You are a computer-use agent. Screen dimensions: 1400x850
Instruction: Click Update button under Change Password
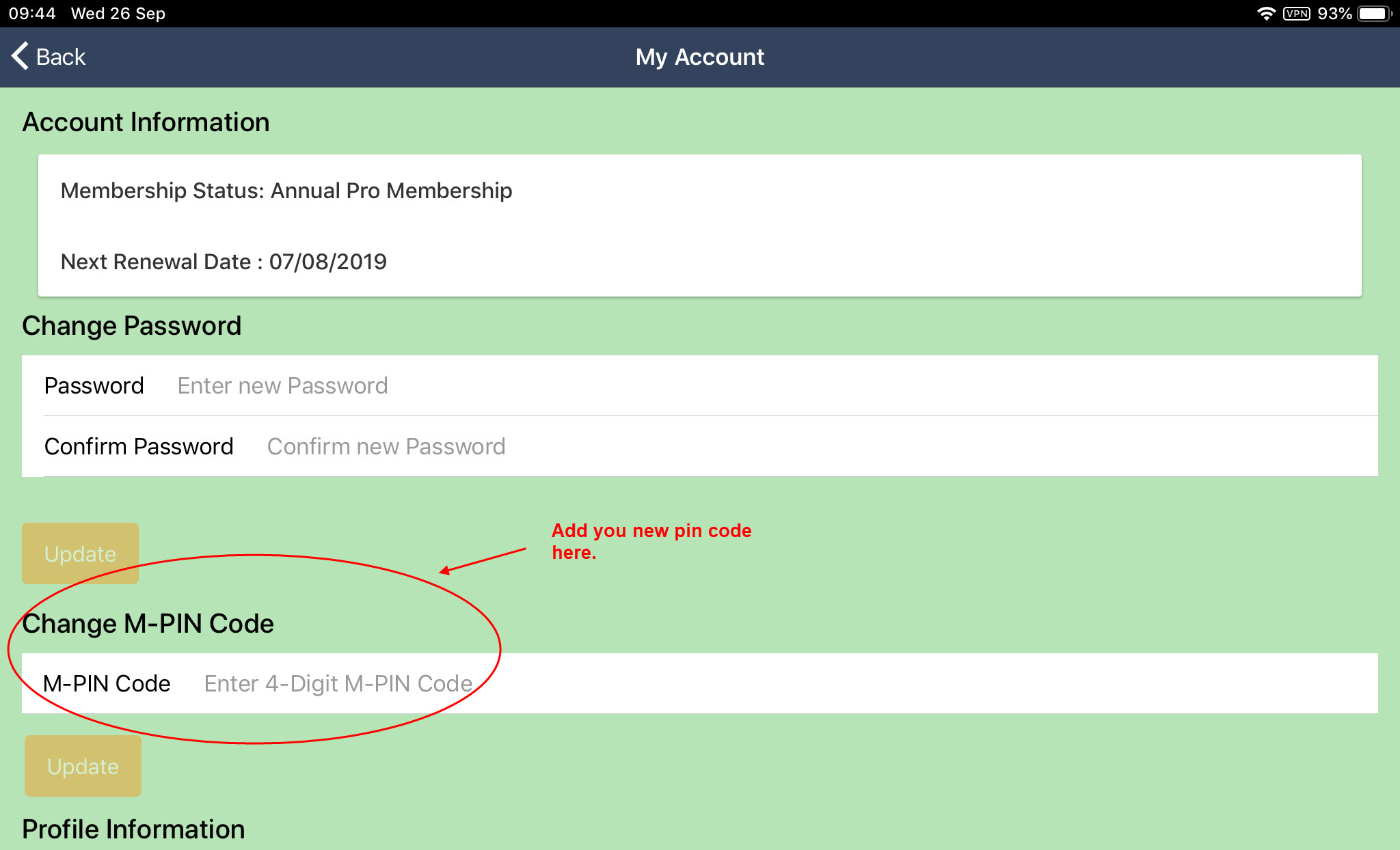(80, 553)
